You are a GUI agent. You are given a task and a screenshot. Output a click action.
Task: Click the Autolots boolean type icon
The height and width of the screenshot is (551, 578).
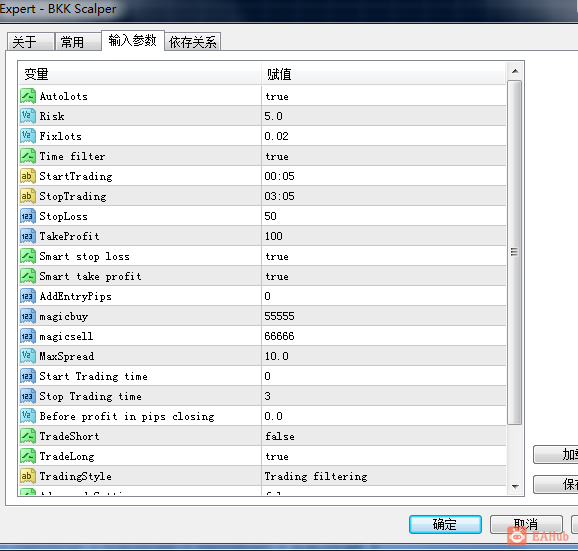(28, 96)
